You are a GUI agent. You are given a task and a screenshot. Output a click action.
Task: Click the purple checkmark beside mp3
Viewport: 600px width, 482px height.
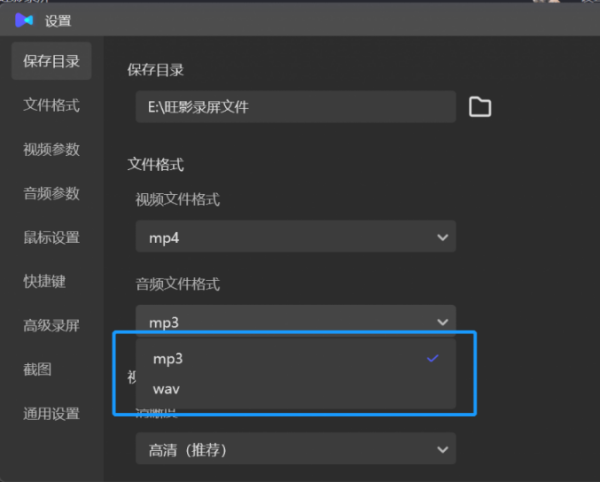click(x=432, y=358)
